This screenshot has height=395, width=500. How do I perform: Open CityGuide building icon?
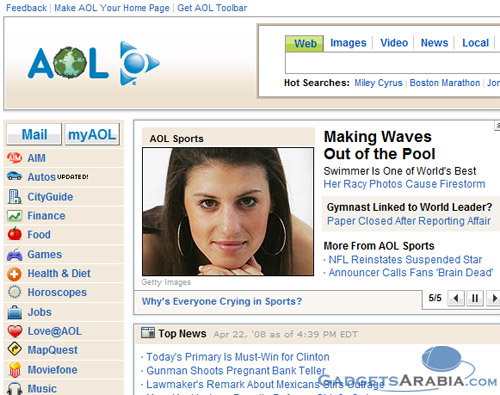point(15,197)
